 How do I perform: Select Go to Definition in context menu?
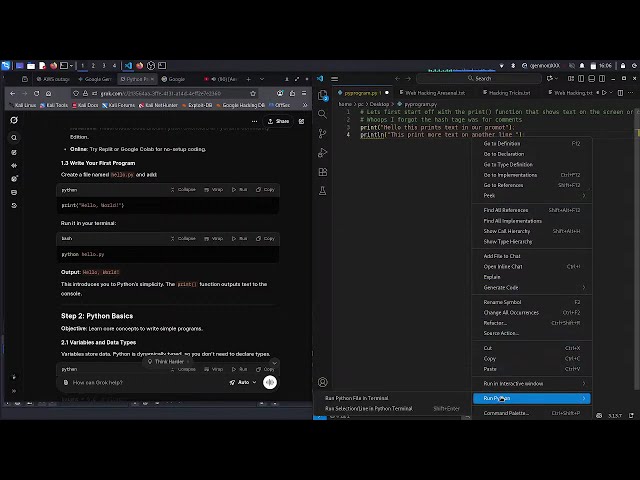tap(531, 144)
